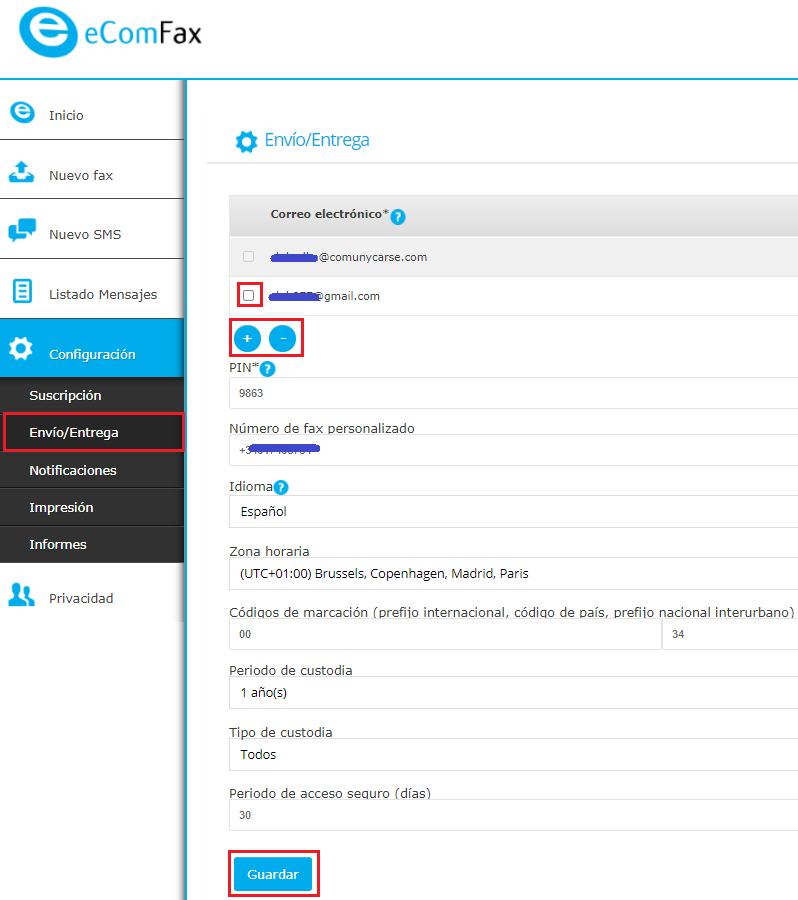The width and height of the screenshot is (798, 900).
Task: Click the Configuración gear icon in sidebar
Action: tap(21, 348)
